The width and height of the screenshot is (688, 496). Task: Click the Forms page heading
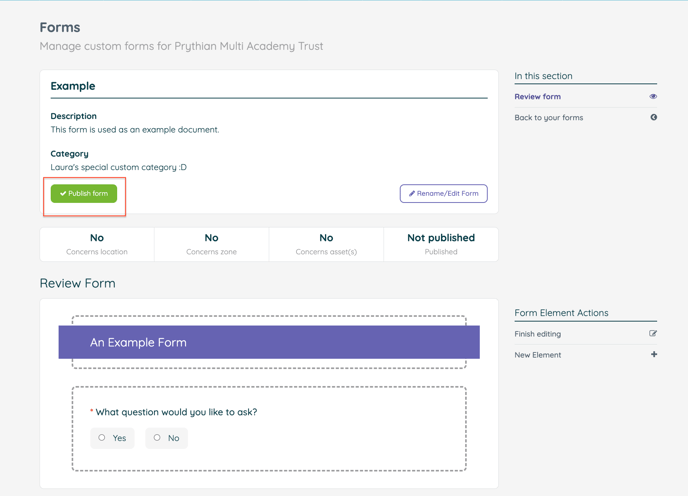pos(60,27)
